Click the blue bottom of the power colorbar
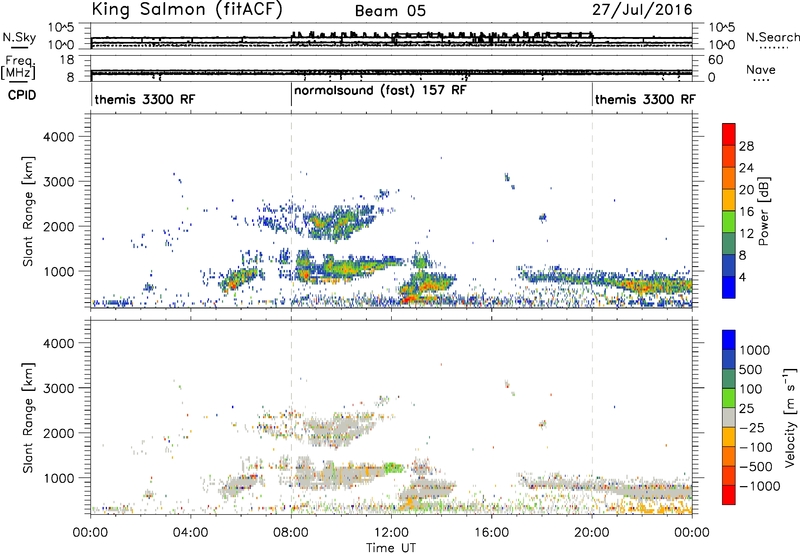This screenshot has height=554, width=800. point(729,287)
